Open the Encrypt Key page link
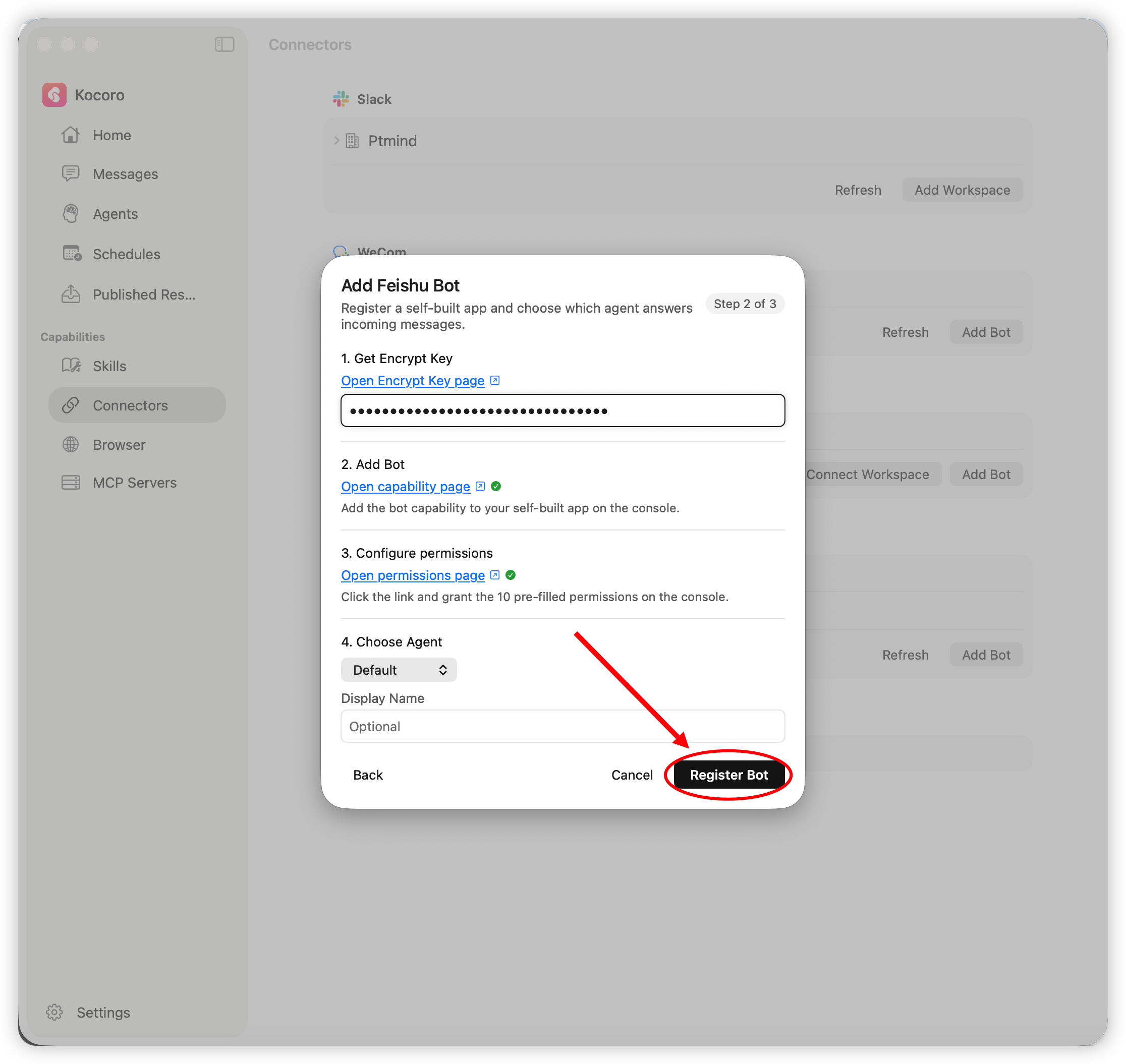The height and width of the screenshot is (1064, 1126). click(x=413, y=381)
